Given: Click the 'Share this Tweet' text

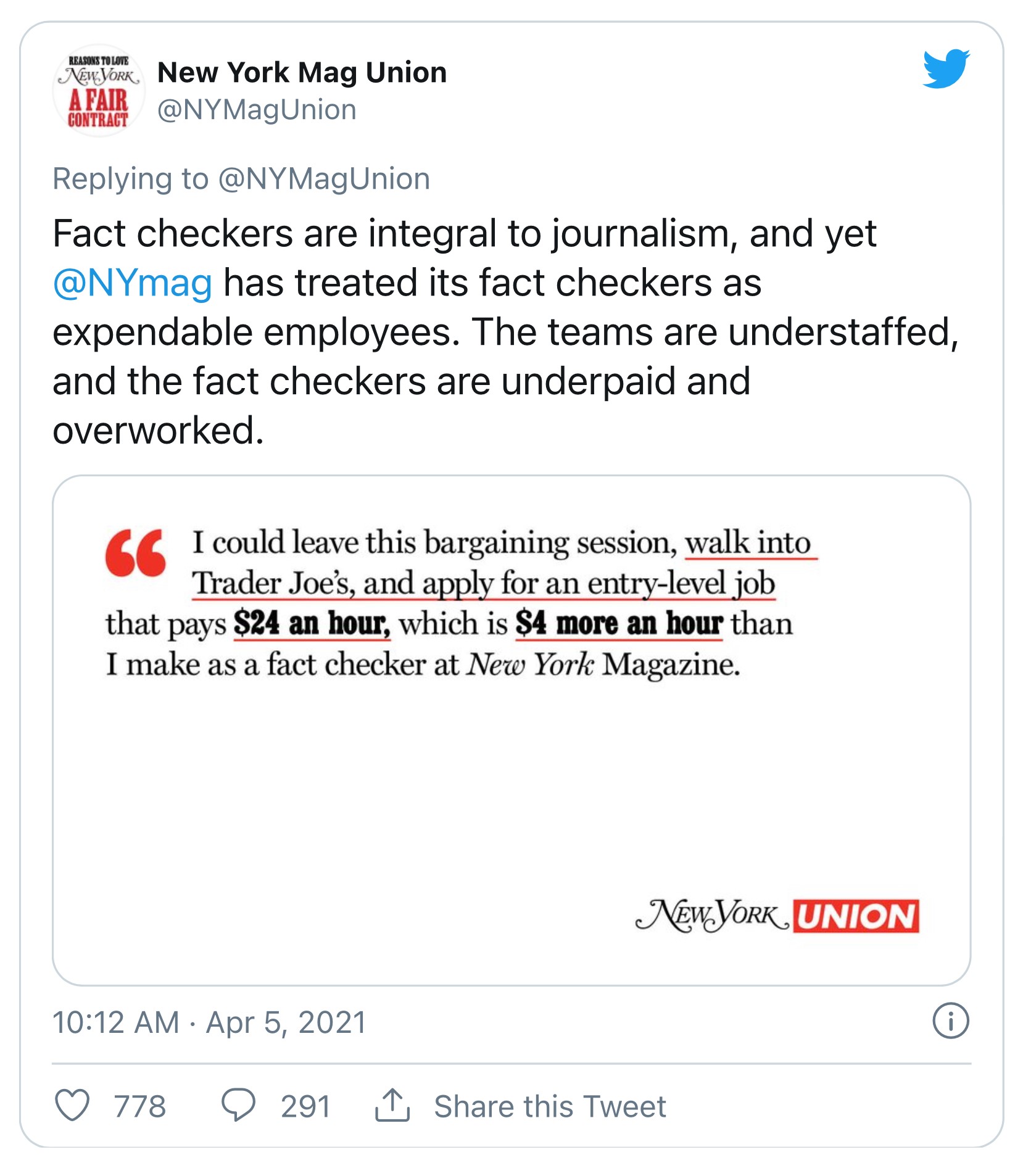Looking at the screenshot, I should 550,1106.
